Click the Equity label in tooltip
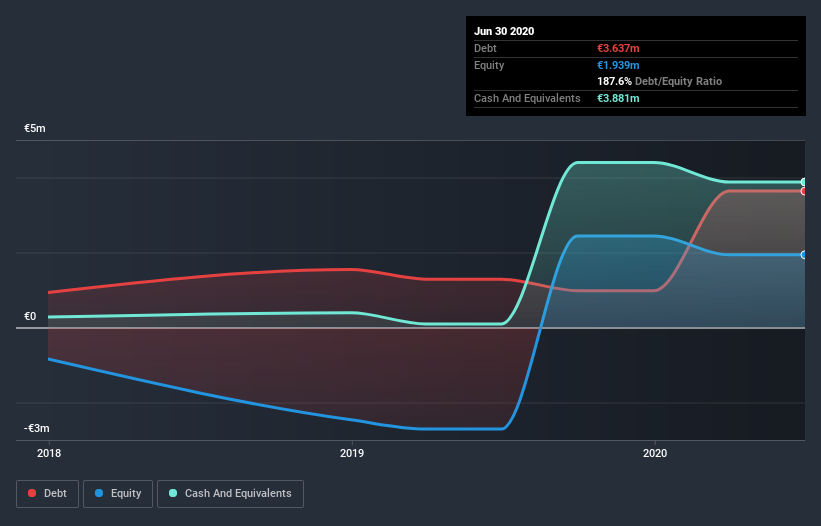The image size is (821, 526). point(489,65)
